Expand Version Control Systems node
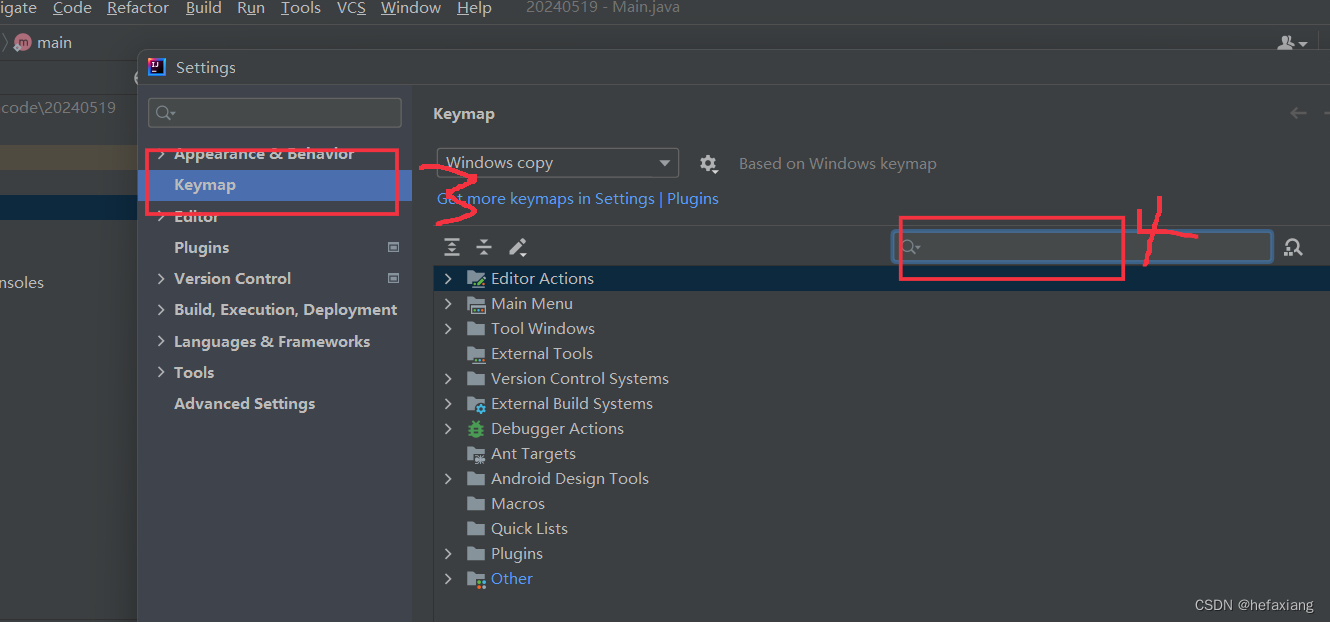The height and width of the screenshot is (623, 1330). pos(448,379)
